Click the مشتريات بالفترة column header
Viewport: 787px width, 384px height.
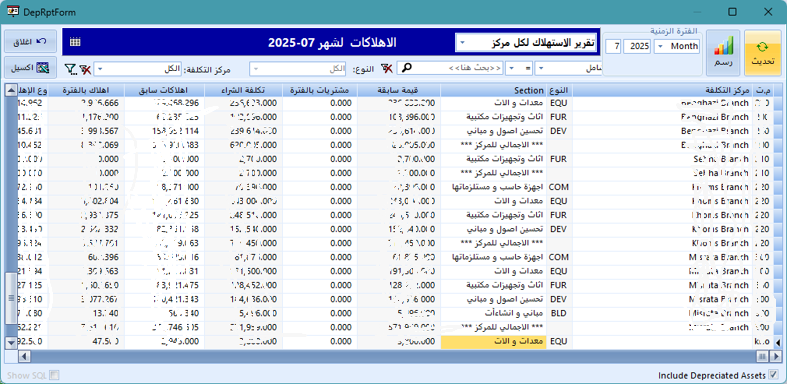tap(320, 90)
